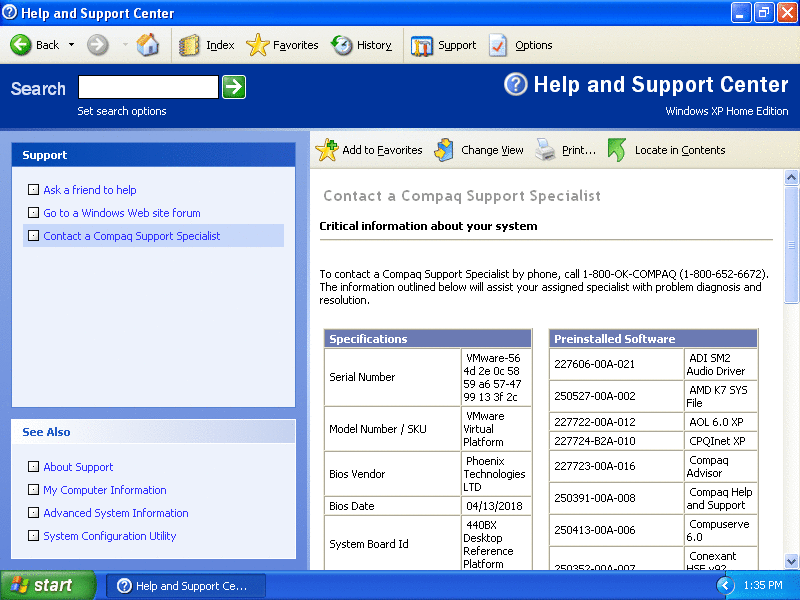Open Set search options link
The height and width of the screenshot is (600, 800).
click(x=122, y=111)
